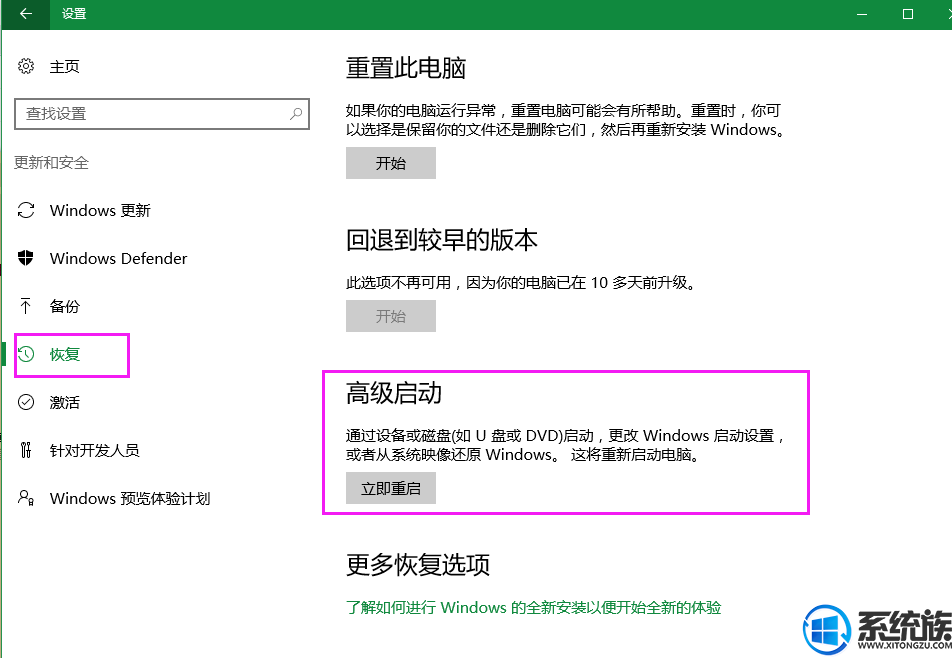Open the 主页 home page
This screenshot has width=952, height=658.
point(64,66)
